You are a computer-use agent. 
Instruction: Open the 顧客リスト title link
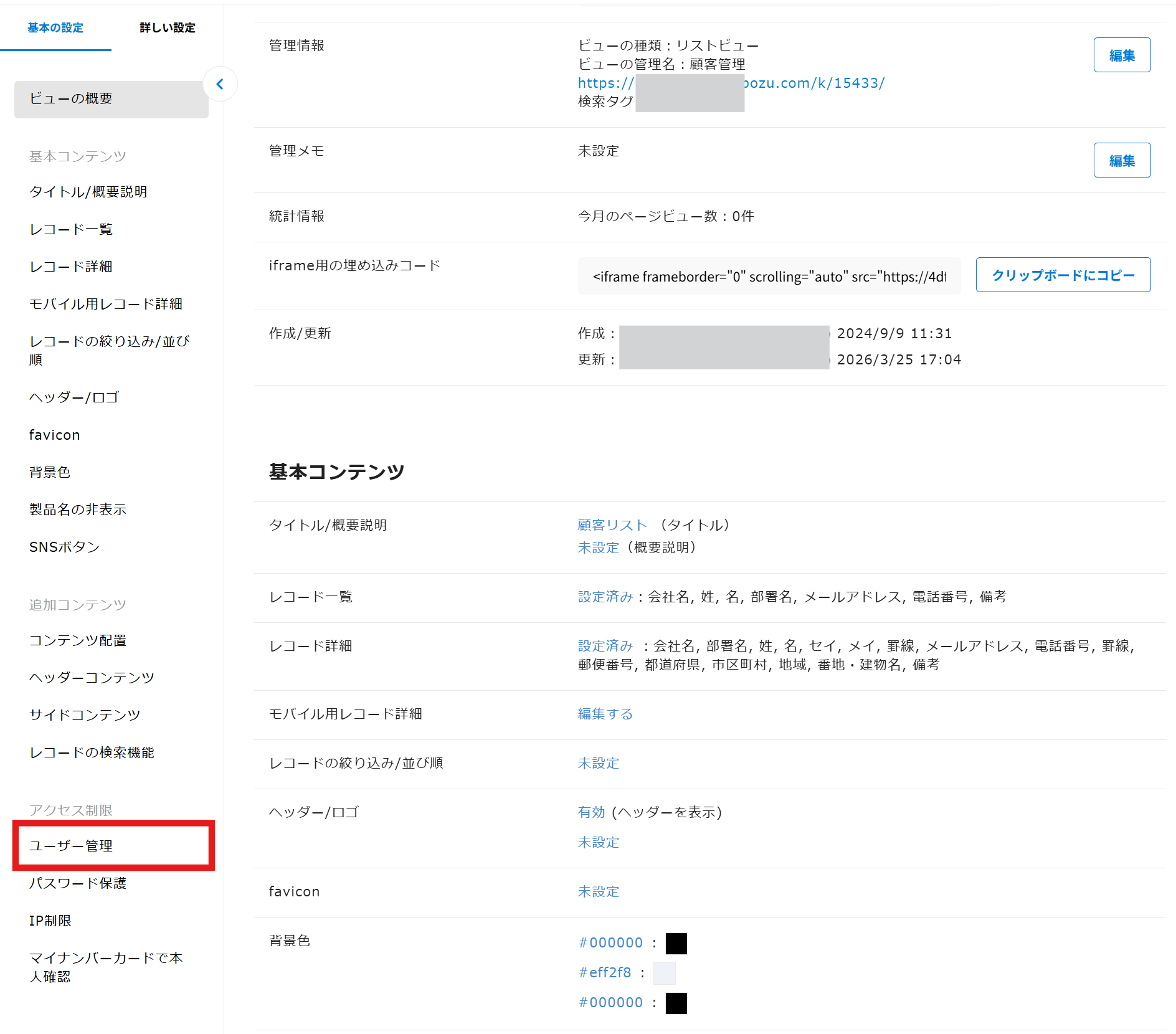pos(612,525)
